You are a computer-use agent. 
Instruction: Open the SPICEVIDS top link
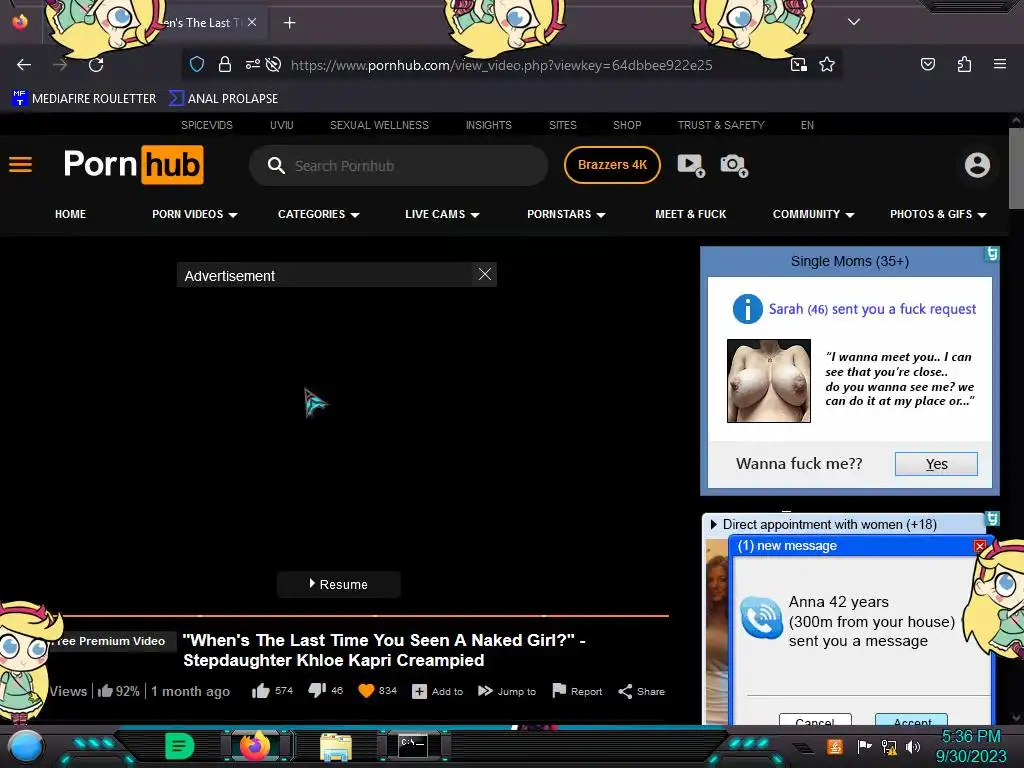coord(206,125)
